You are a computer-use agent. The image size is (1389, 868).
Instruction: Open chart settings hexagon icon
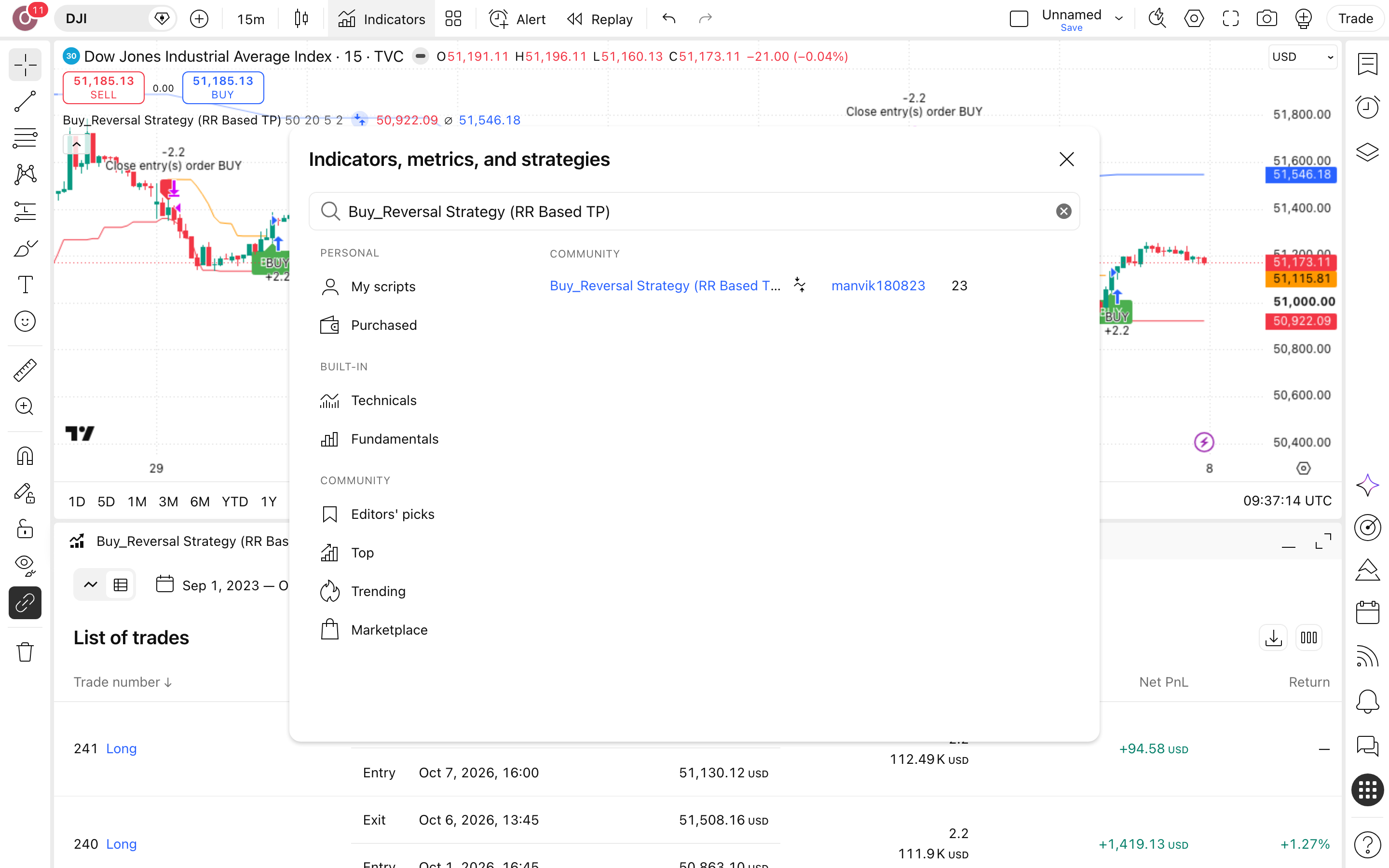click(x=1194, y=19)
